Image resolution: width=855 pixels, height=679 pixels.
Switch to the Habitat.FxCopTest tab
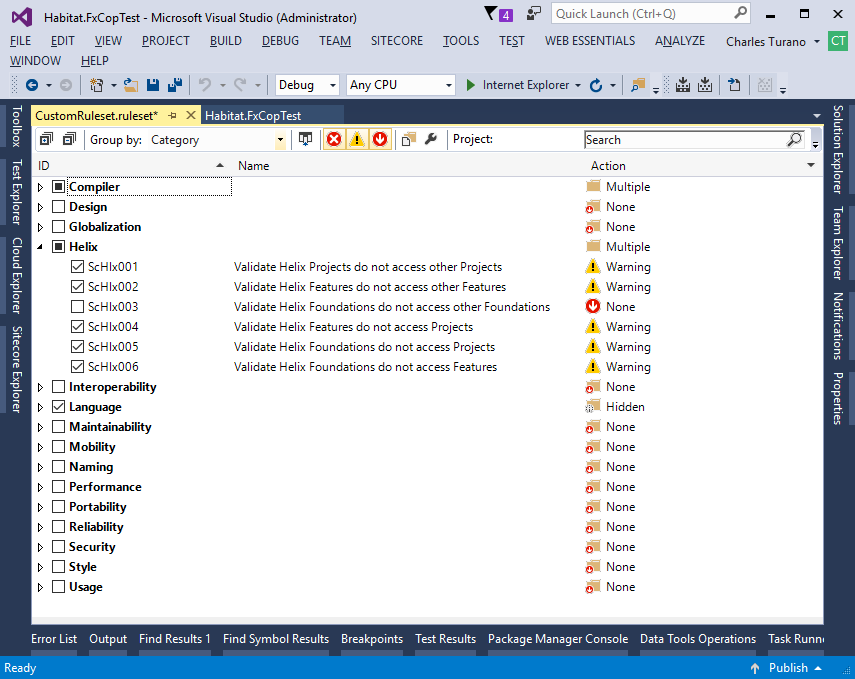coord(253,116)
